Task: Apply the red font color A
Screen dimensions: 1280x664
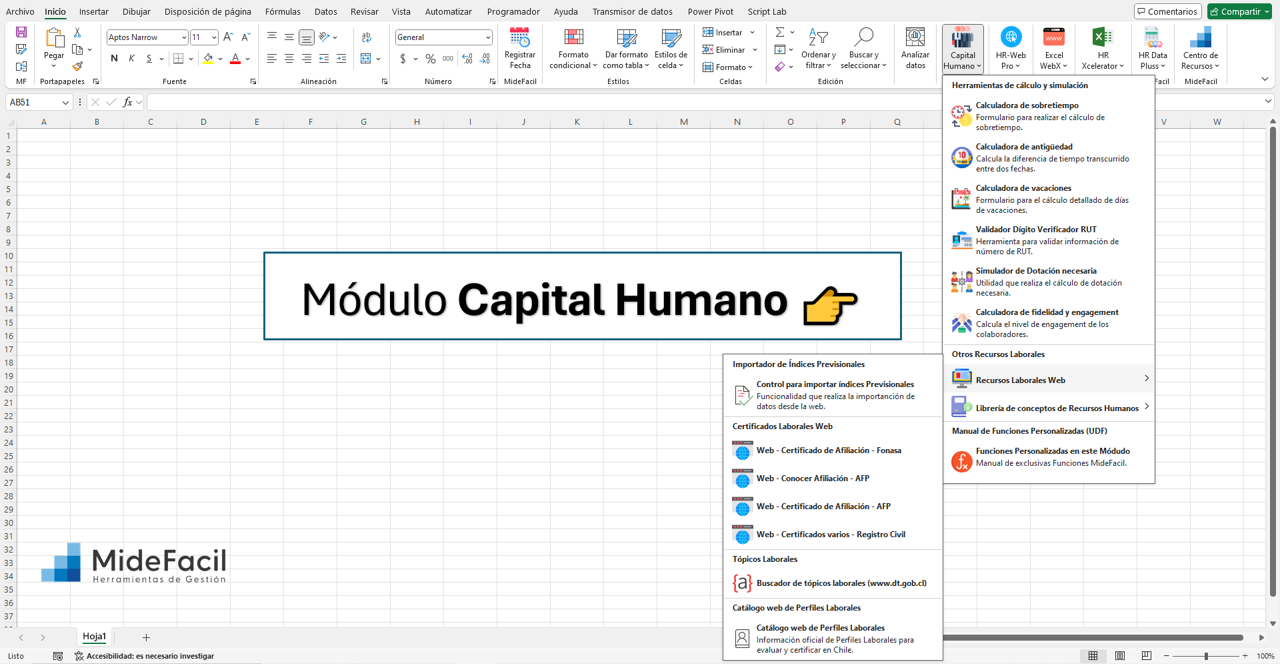Action: tap(235, 59)
